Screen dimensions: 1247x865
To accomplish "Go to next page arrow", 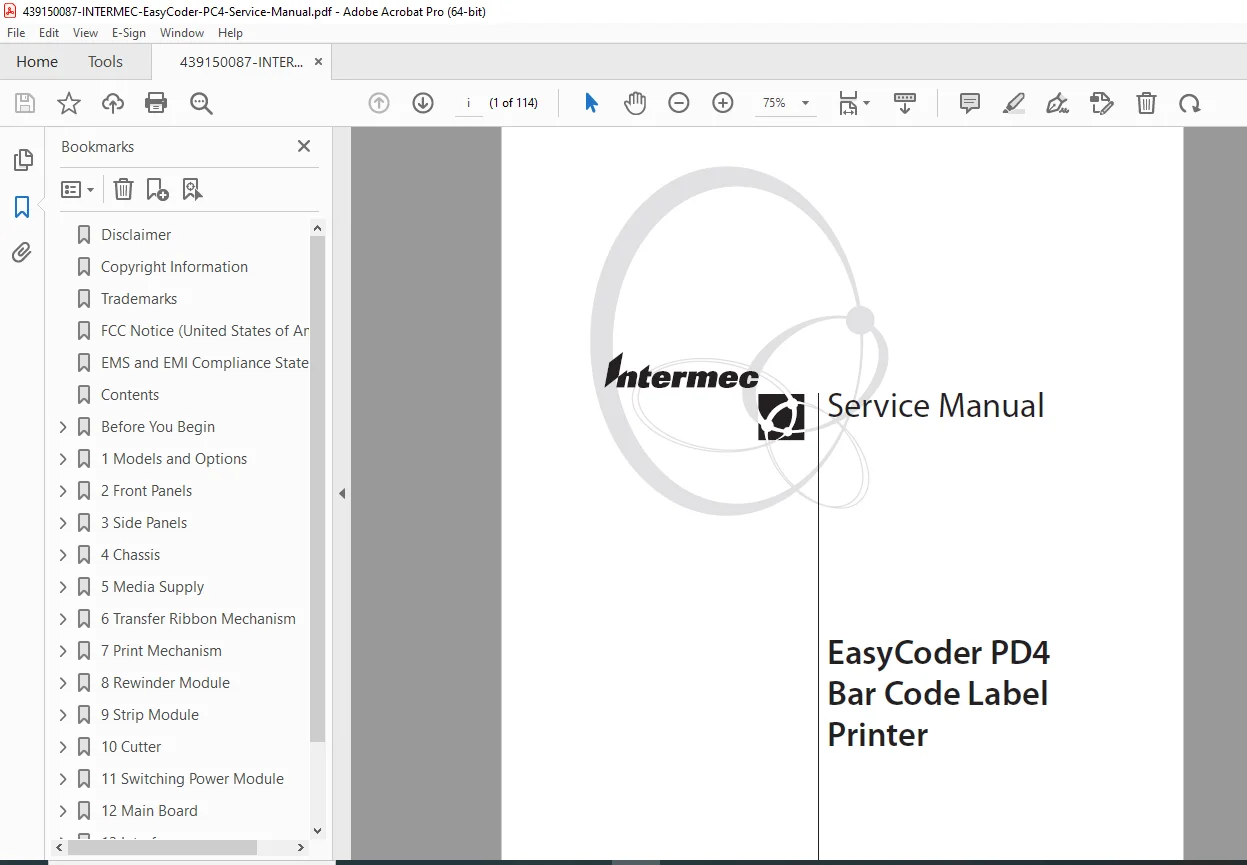I will (423, 103).
